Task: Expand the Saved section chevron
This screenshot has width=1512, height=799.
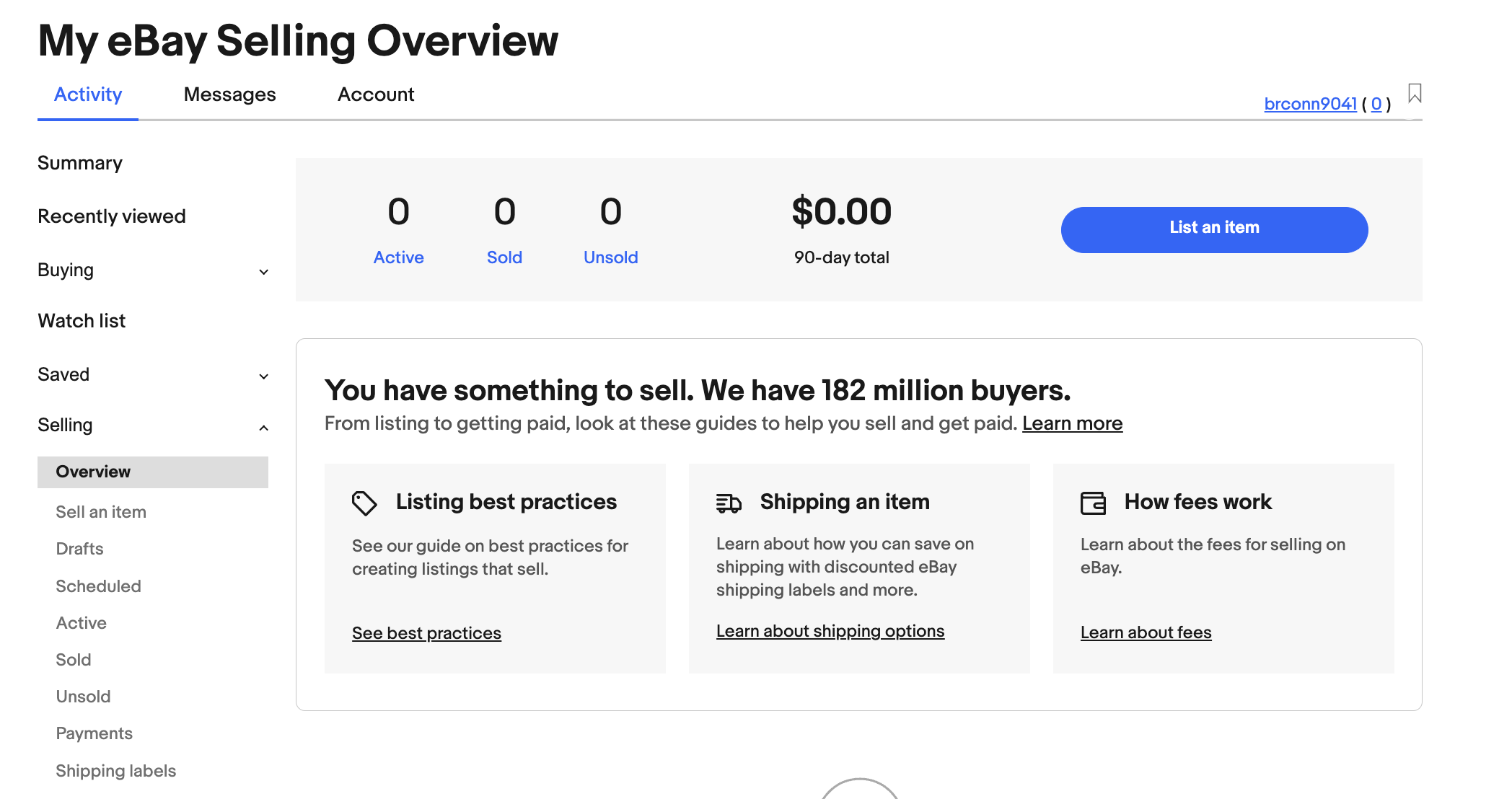Action: click(x=264, y=376)
